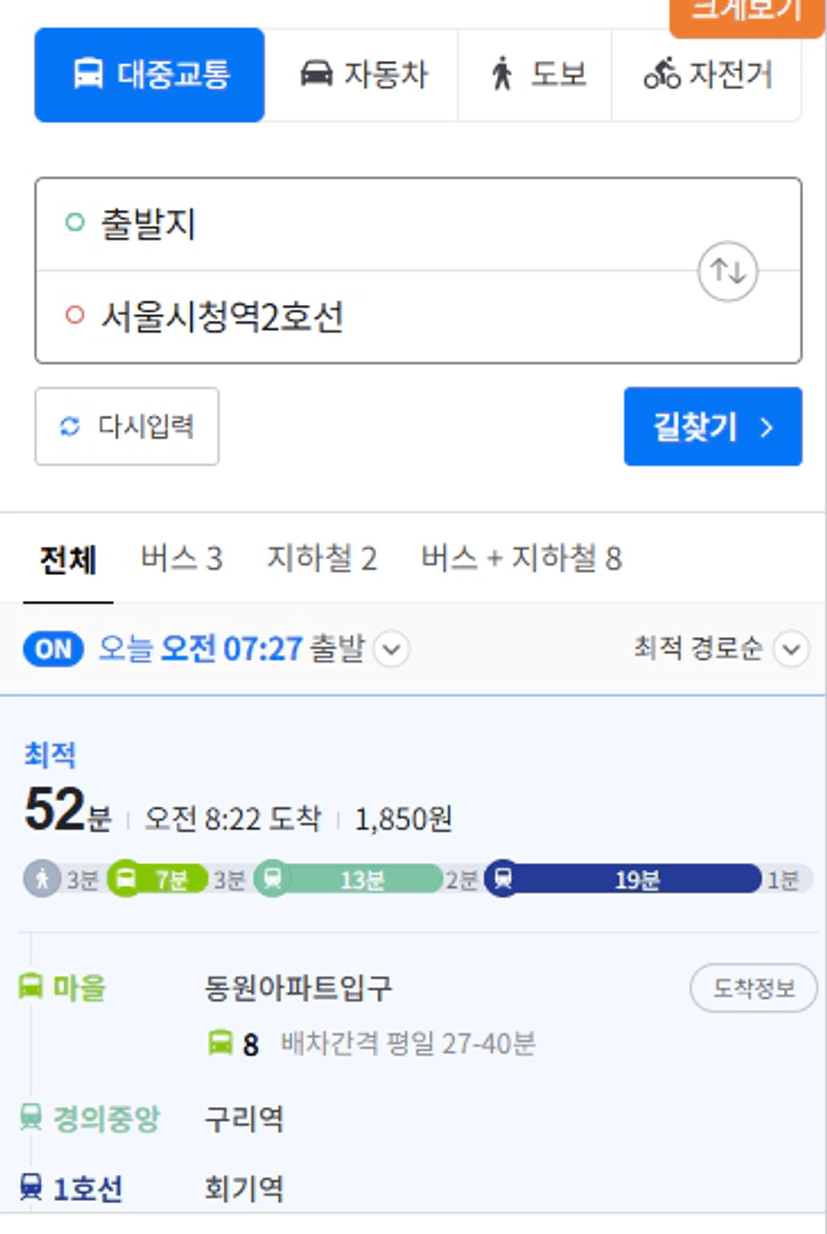
Task: Select the 도보 walking mode option
Action: [x=536, y=75]
